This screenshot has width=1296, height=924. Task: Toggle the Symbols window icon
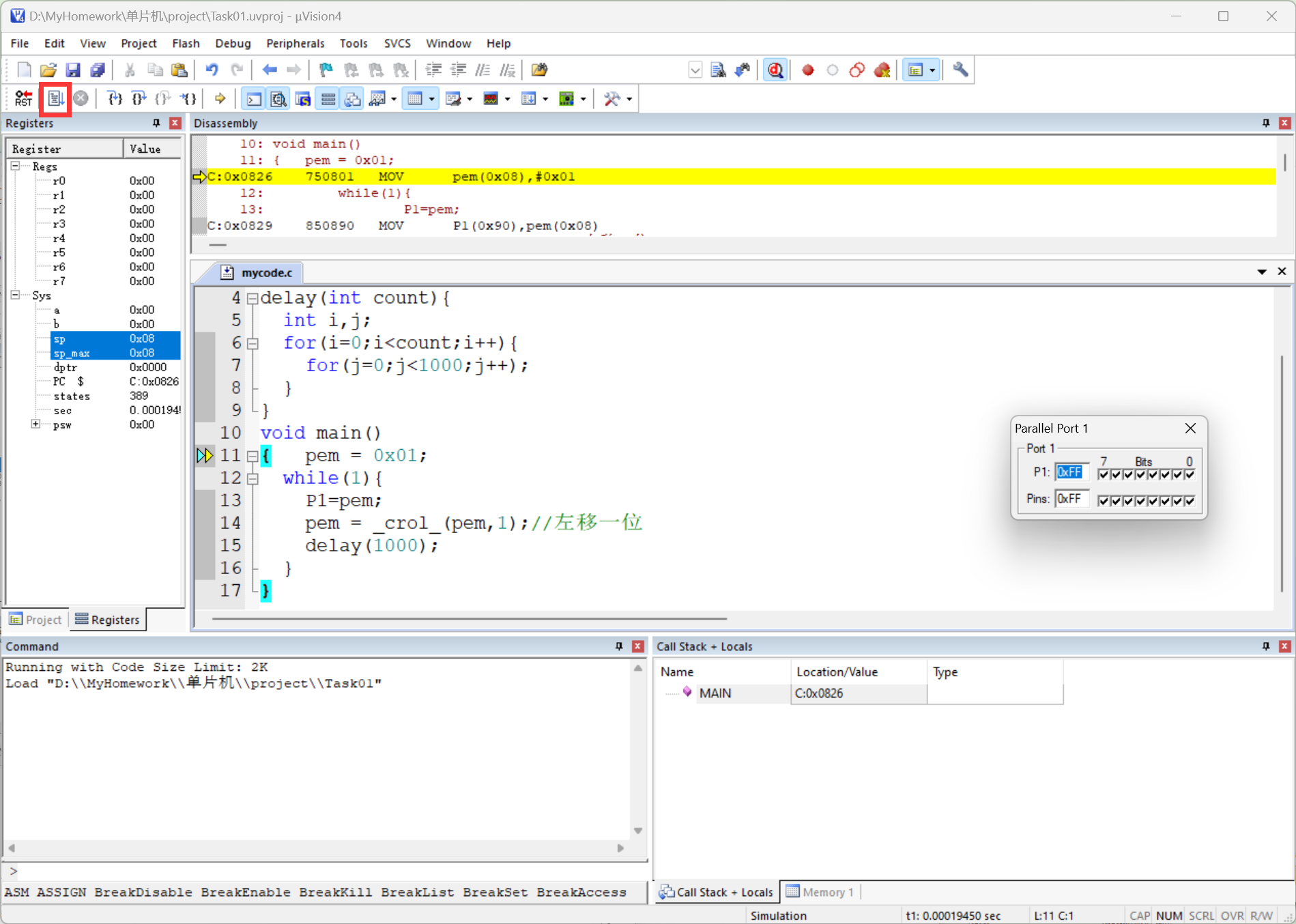[303, 99]
